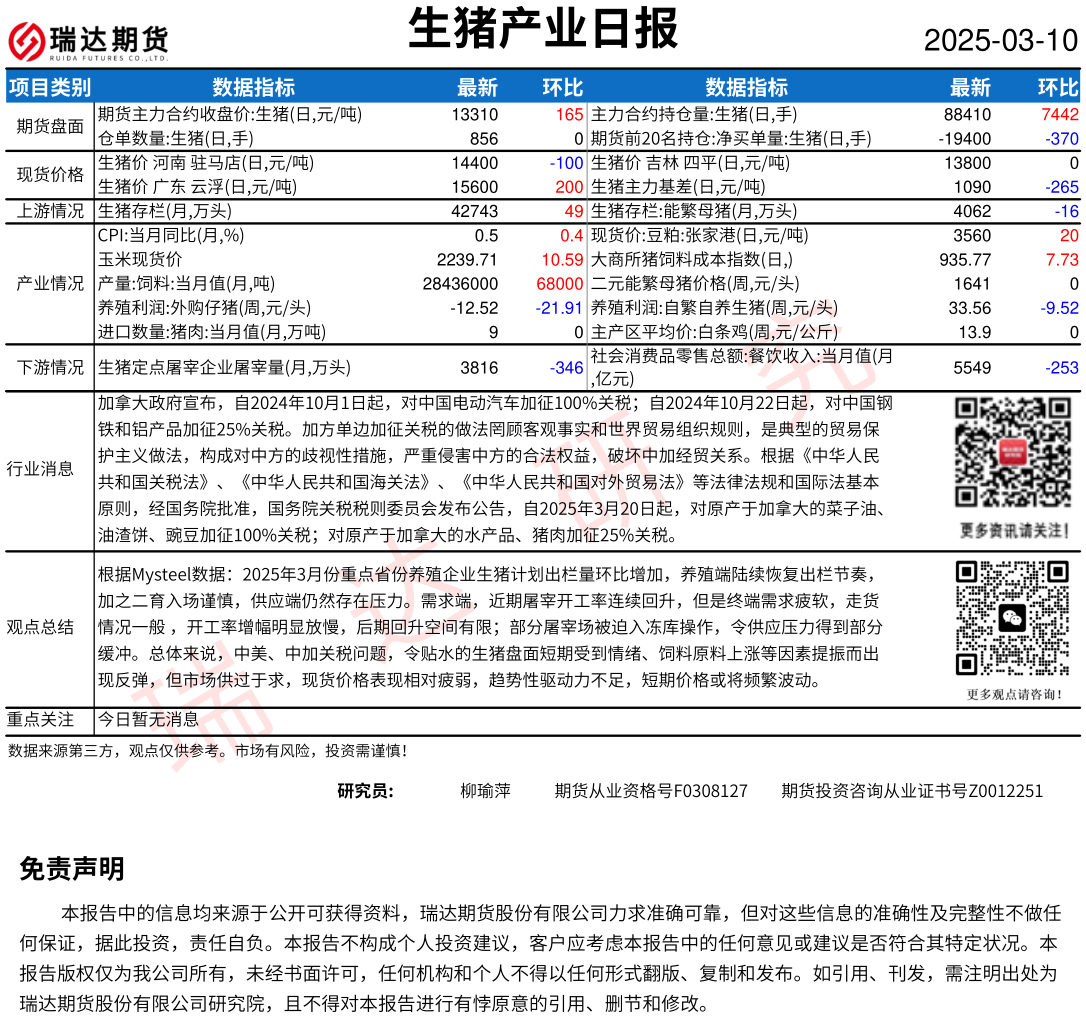Click the consulting certificate number Z0012251
The height and width of the screenshot is (1017, 1086).
[x=1005, y=791]
